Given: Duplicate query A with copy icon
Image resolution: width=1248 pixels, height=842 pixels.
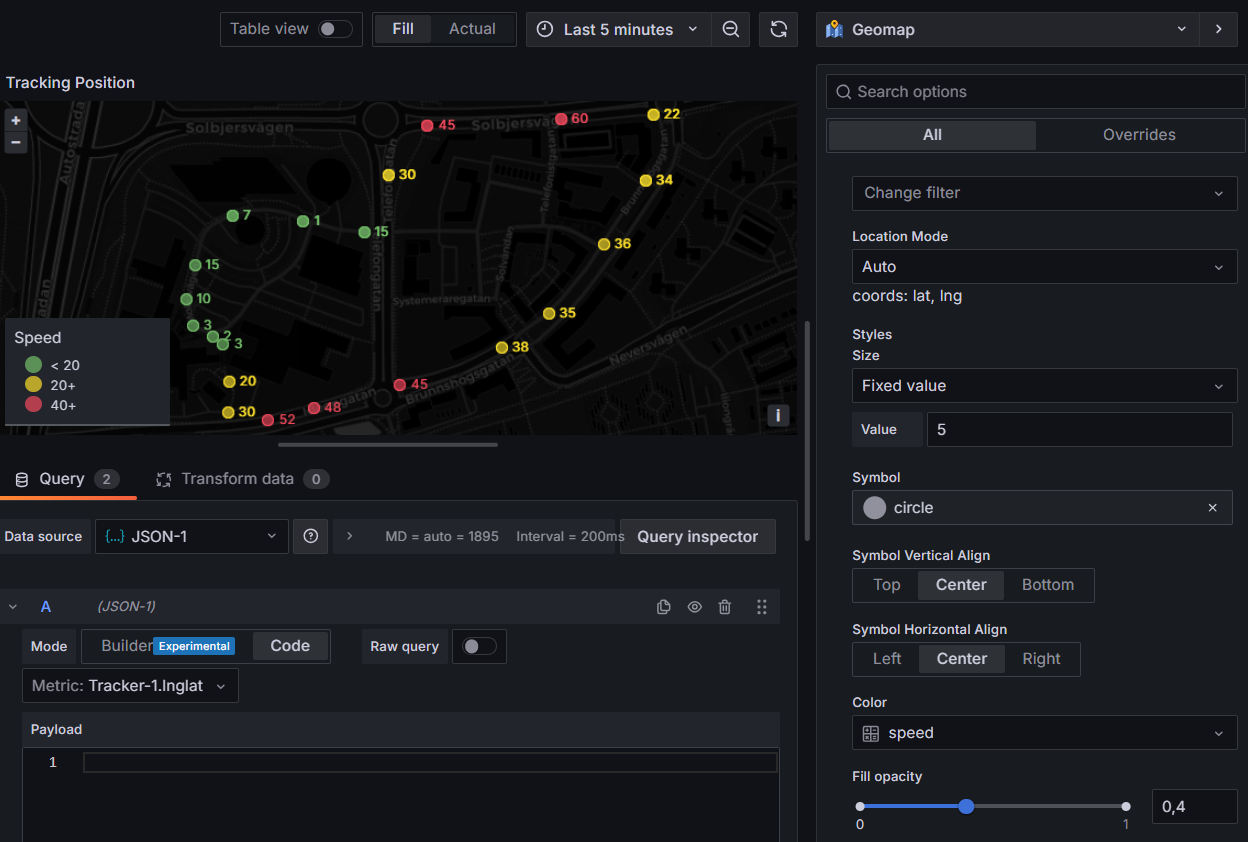Looking at the screenshot, I should [x=663, y=607].
